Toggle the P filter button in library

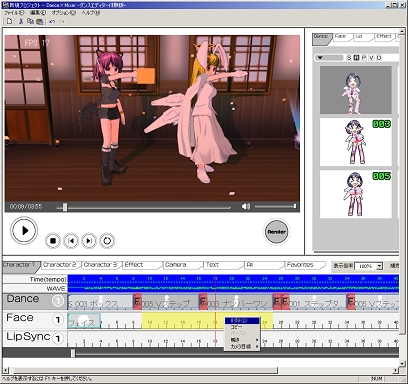pyautogui.click(x=364, y=58)
